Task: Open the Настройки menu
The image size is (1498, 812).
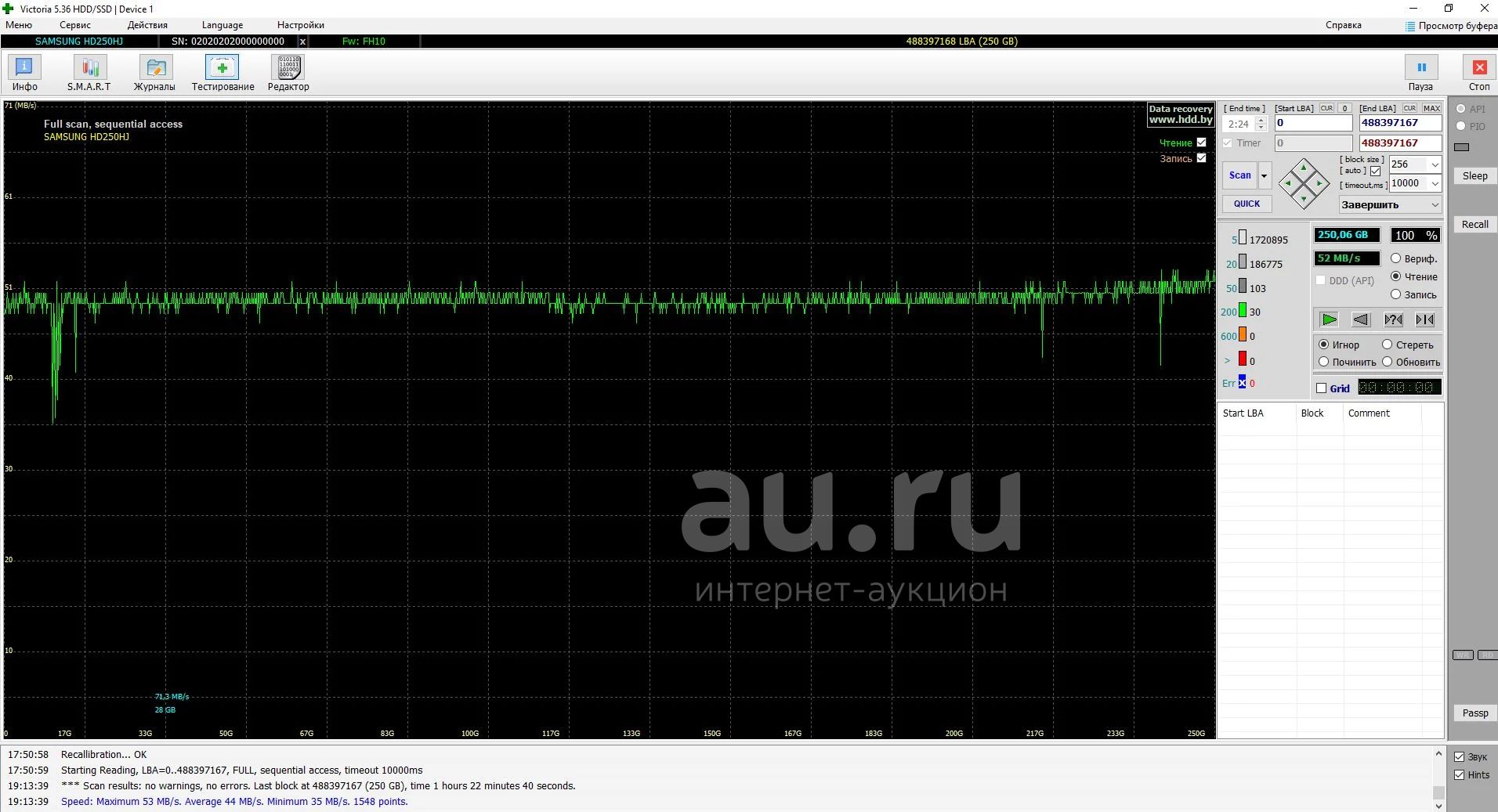Action: point(301,25)
